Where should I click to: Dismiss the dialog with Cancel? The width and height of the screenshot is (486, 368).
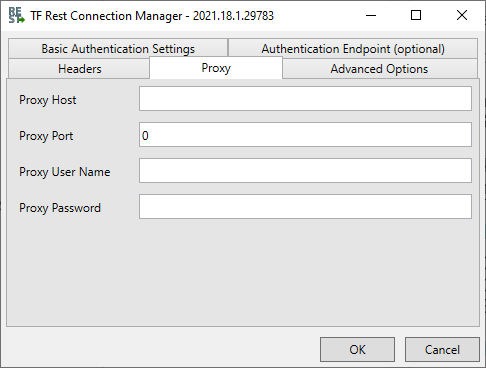[442, 349]
